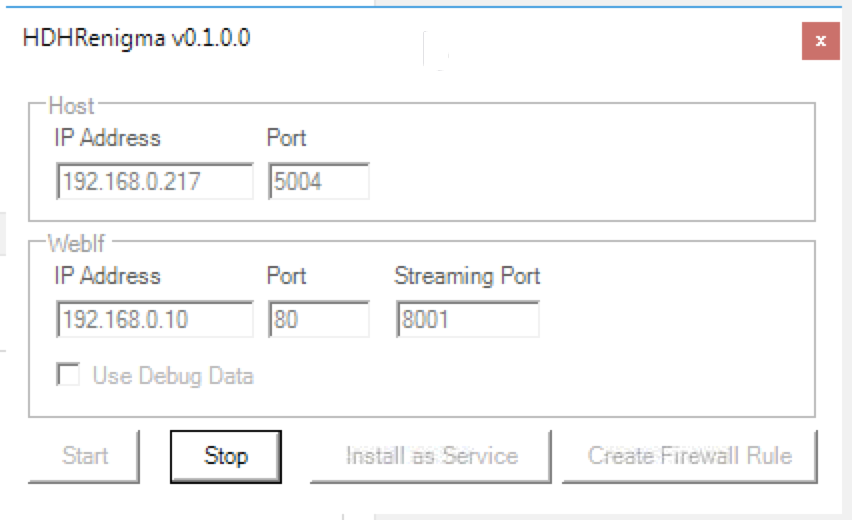Image resolution: width=852 pixels, height=520 pixels.
Task: Click Install as Service
Action: click(431, 456)
